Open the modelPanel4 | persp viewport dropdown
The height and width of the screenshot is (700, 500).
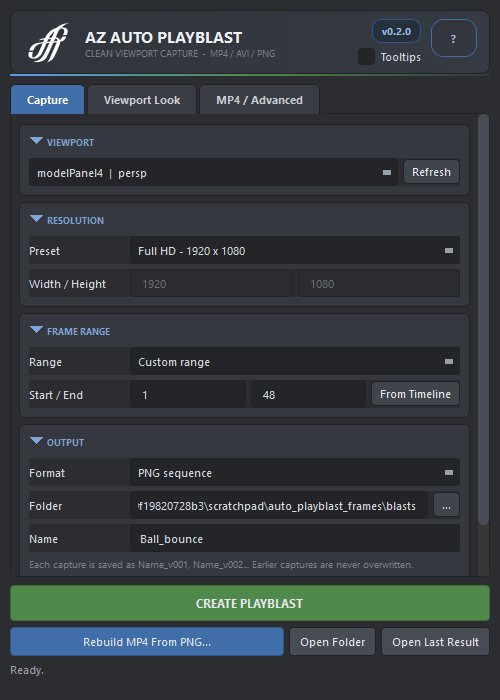213,172
